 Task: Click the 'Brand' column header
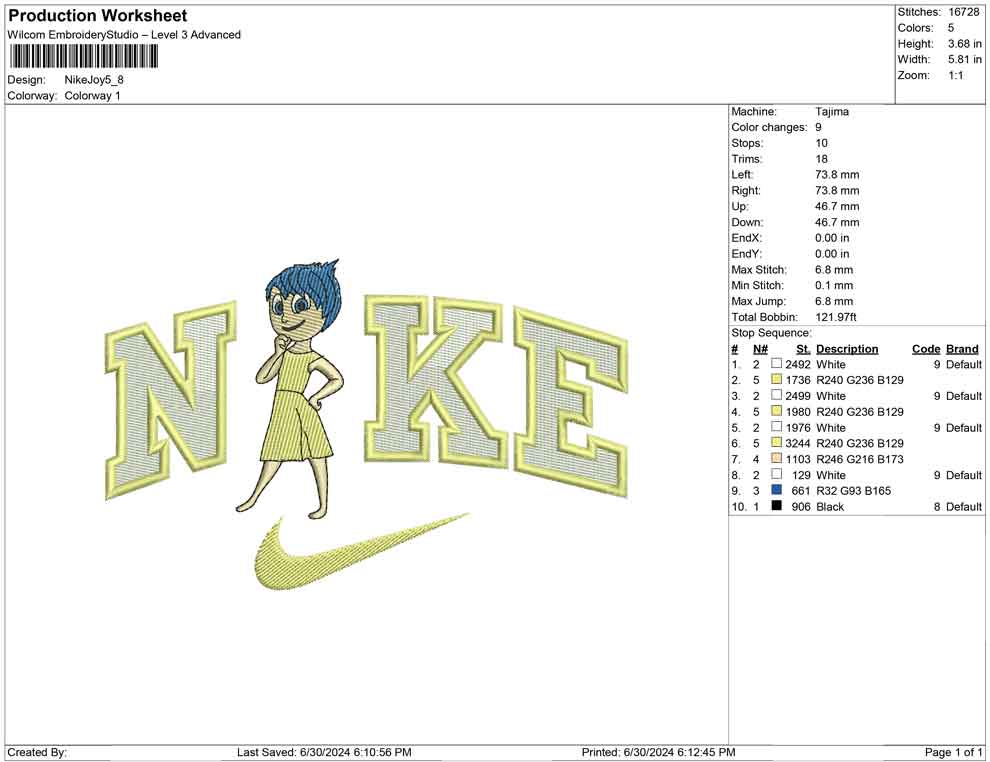pyautogui.click(x=962, y=349)
